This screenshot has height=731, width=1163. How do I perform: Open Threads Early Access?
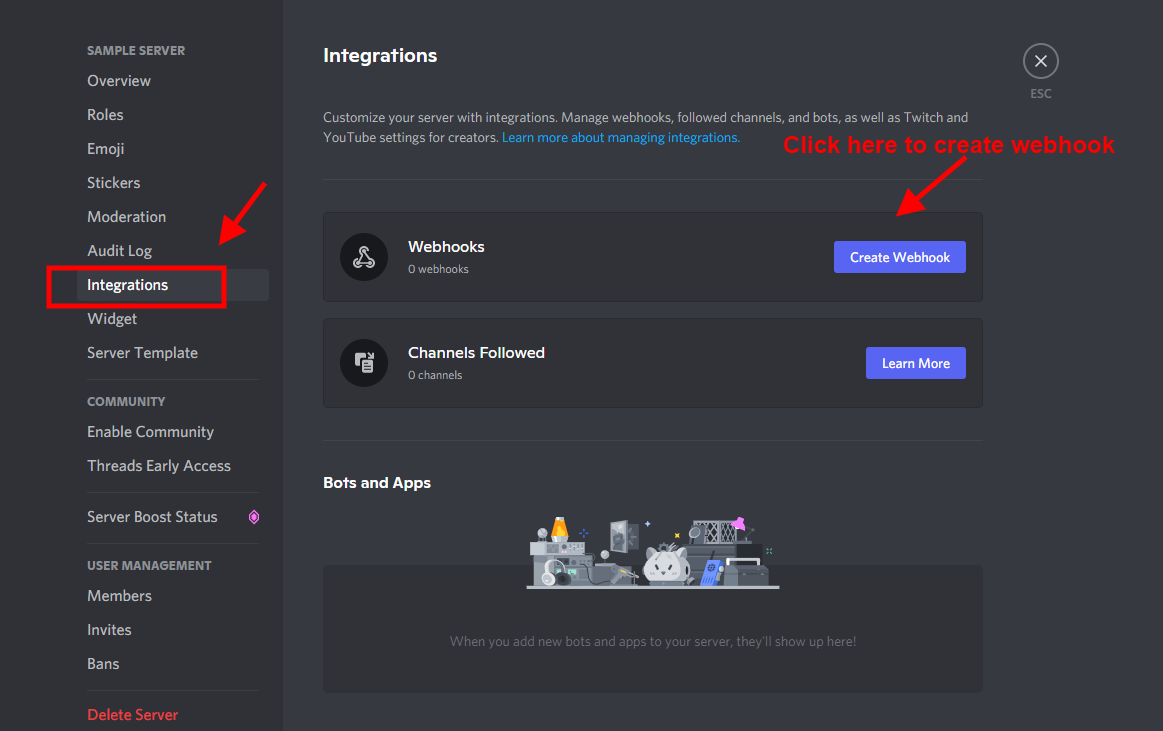159,466
